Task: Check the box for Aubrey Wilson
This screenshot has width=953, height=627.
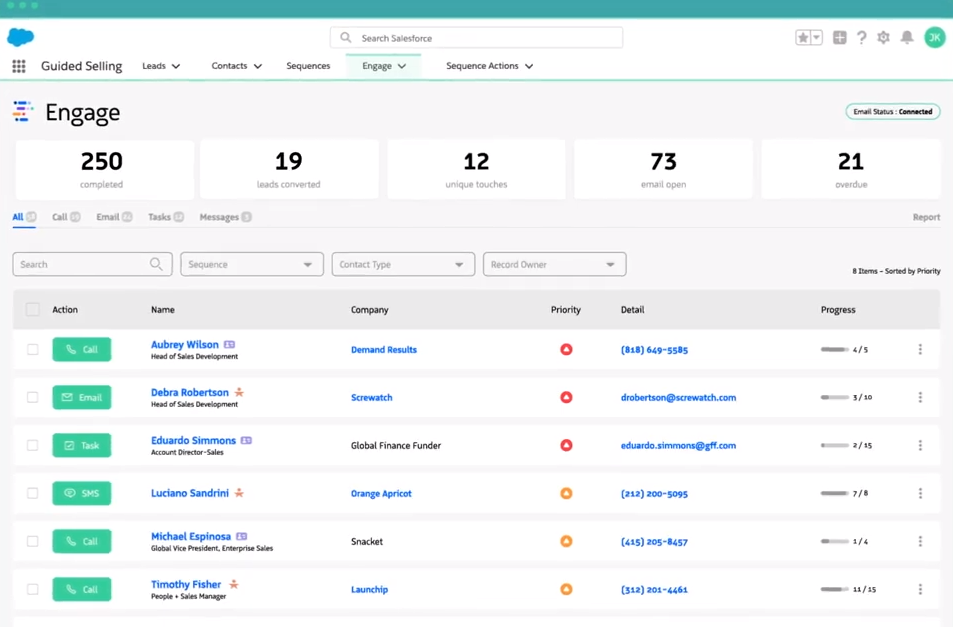Action: (x=33, y=350)
